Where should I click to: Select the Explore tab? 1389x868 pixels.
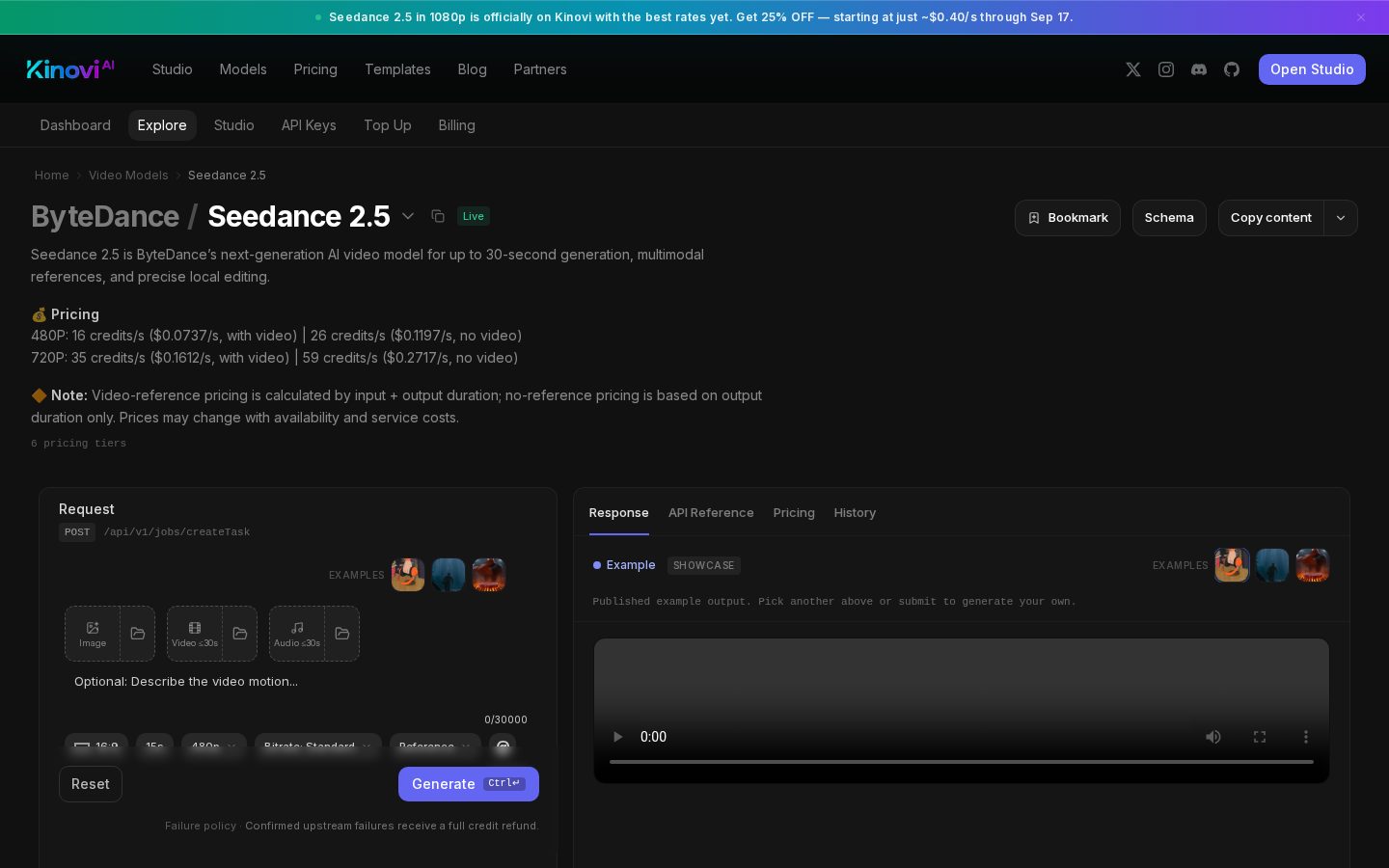tap(162, 125)
